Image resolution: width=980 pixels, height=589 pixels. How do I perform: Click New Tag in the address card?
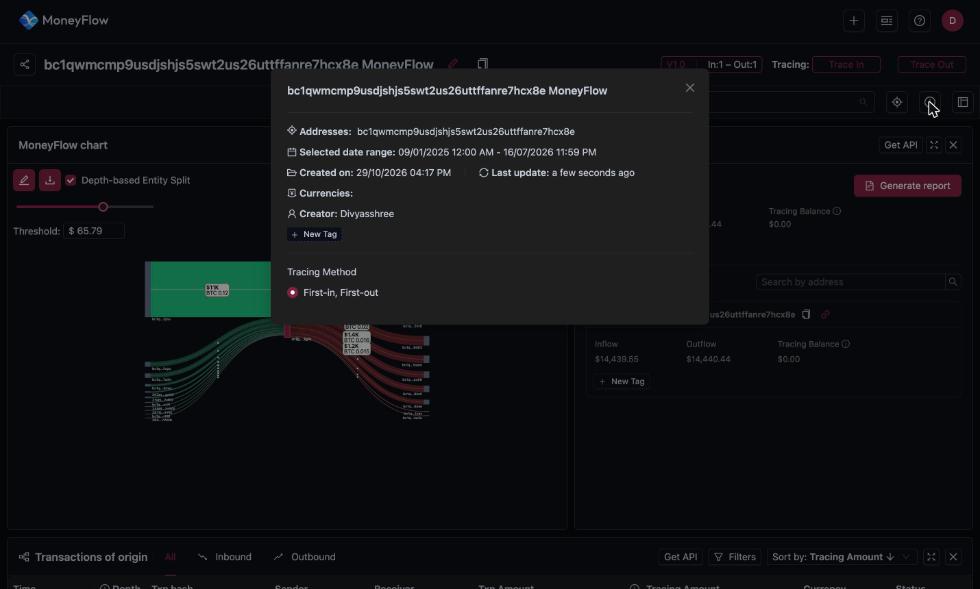tap(621, 381)
